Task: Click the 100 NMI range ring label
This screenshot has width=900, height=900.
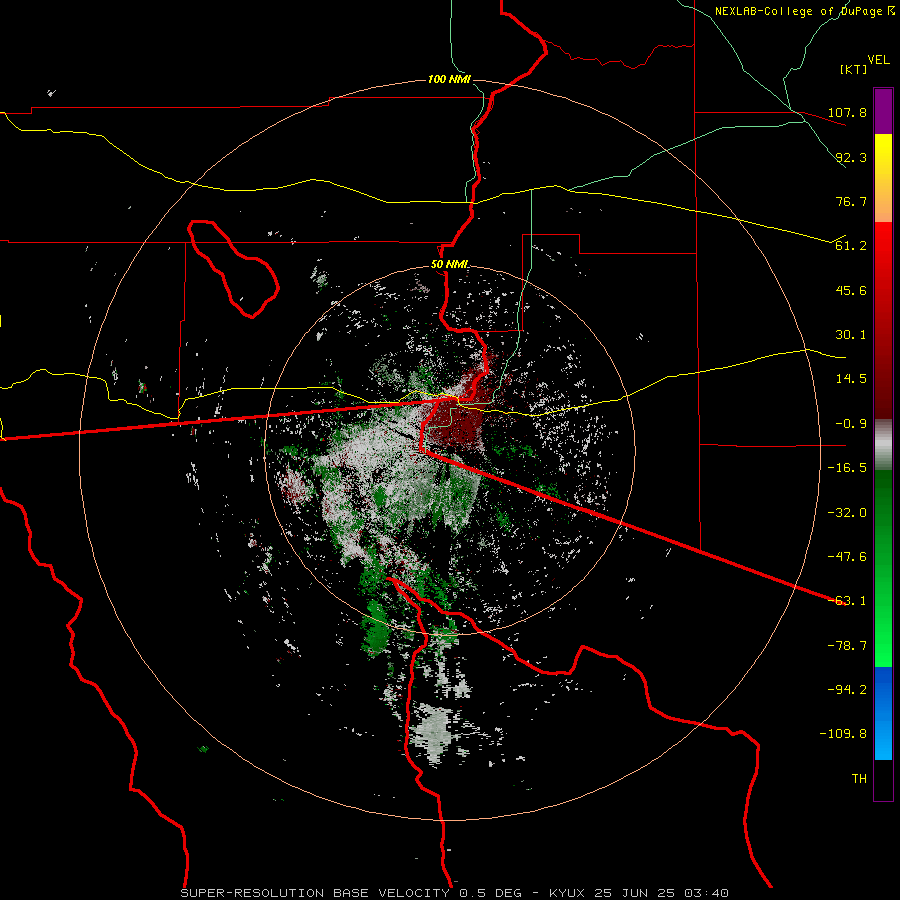Action: point(449,79)
